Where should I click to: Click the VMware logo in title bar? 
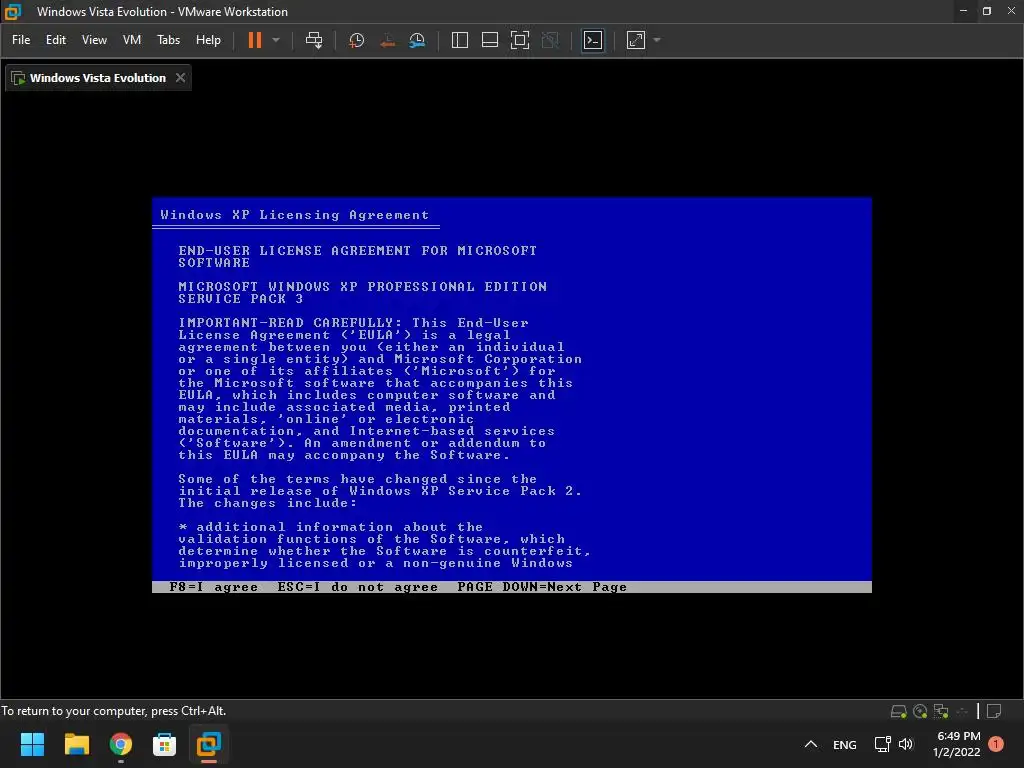coord(13,12)
